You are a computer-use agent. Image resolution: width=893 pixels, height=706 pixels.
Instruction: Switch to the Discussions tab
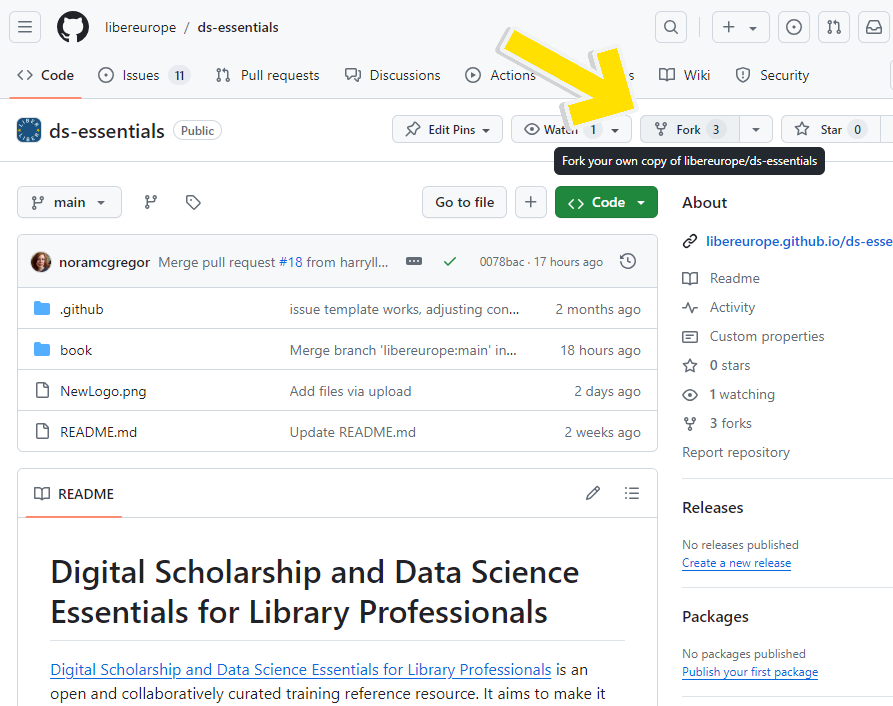pos(393,75)
